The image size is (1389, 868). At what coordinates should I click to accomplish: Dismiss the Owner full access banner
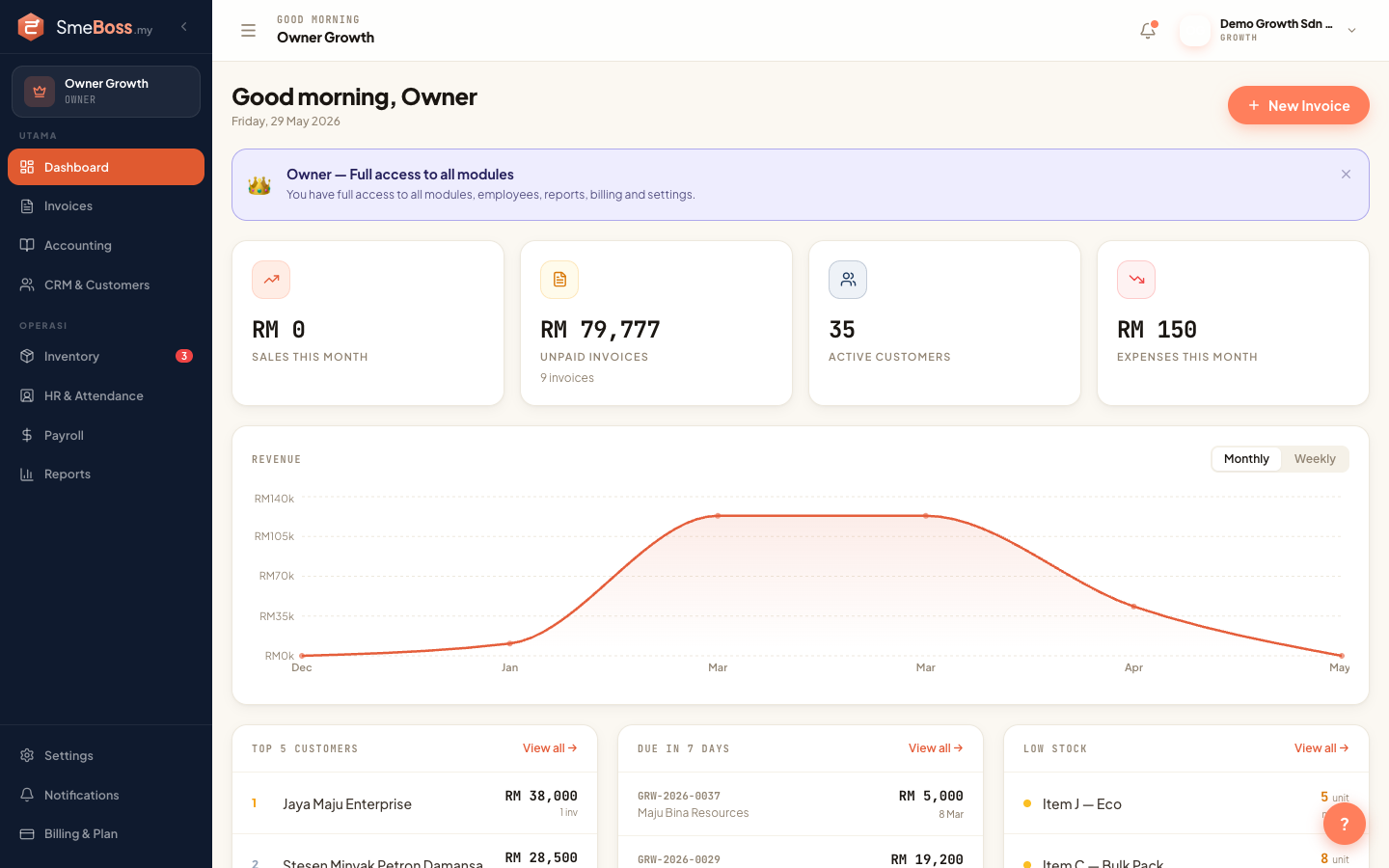(x=1346, y=175)
